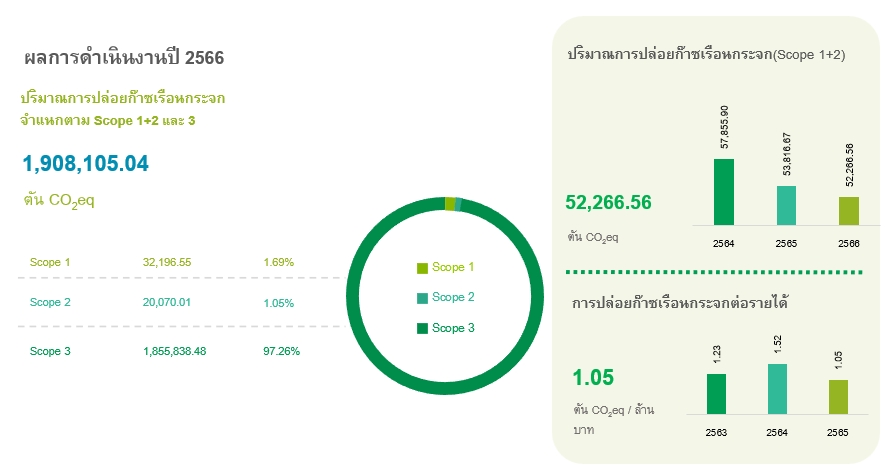
Task: Click the Scope 1 row label in table
Action: (50, 262)
